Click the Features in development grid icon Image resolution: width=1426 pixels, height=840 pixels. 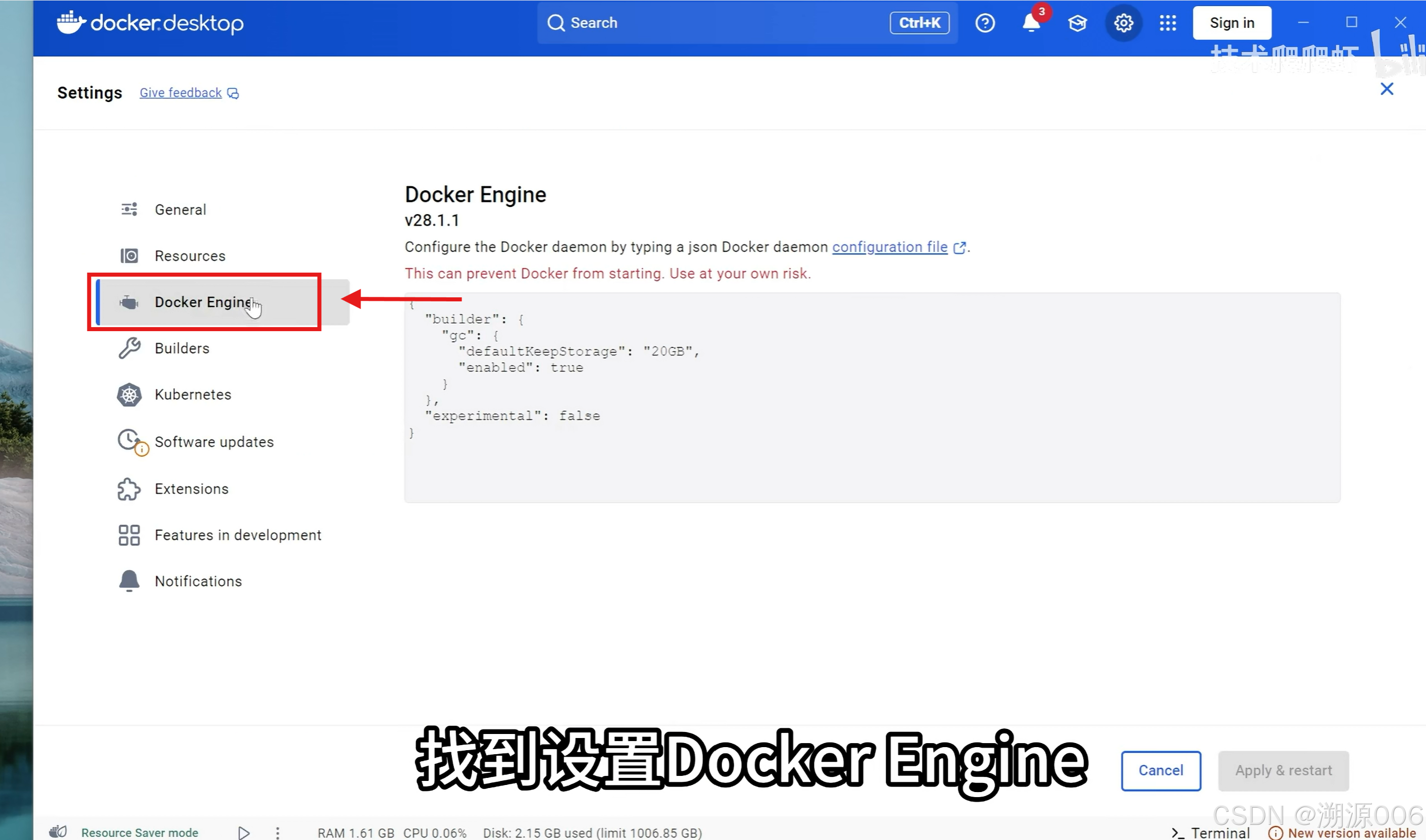point(129,536)
